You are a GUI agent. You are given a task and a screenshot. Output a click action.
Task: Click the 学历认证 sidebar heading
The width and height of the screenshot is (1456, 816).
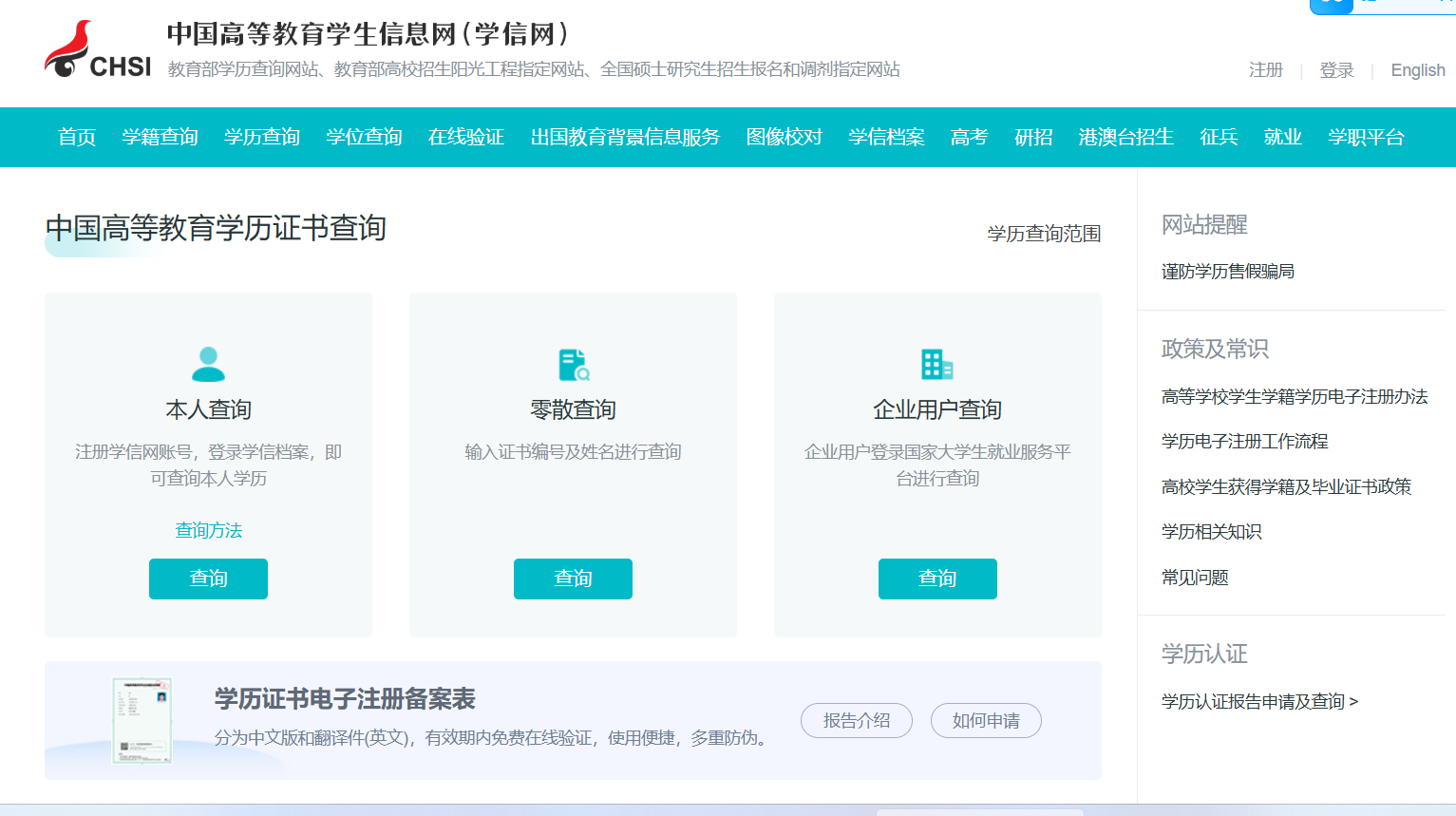point(1204,654)
